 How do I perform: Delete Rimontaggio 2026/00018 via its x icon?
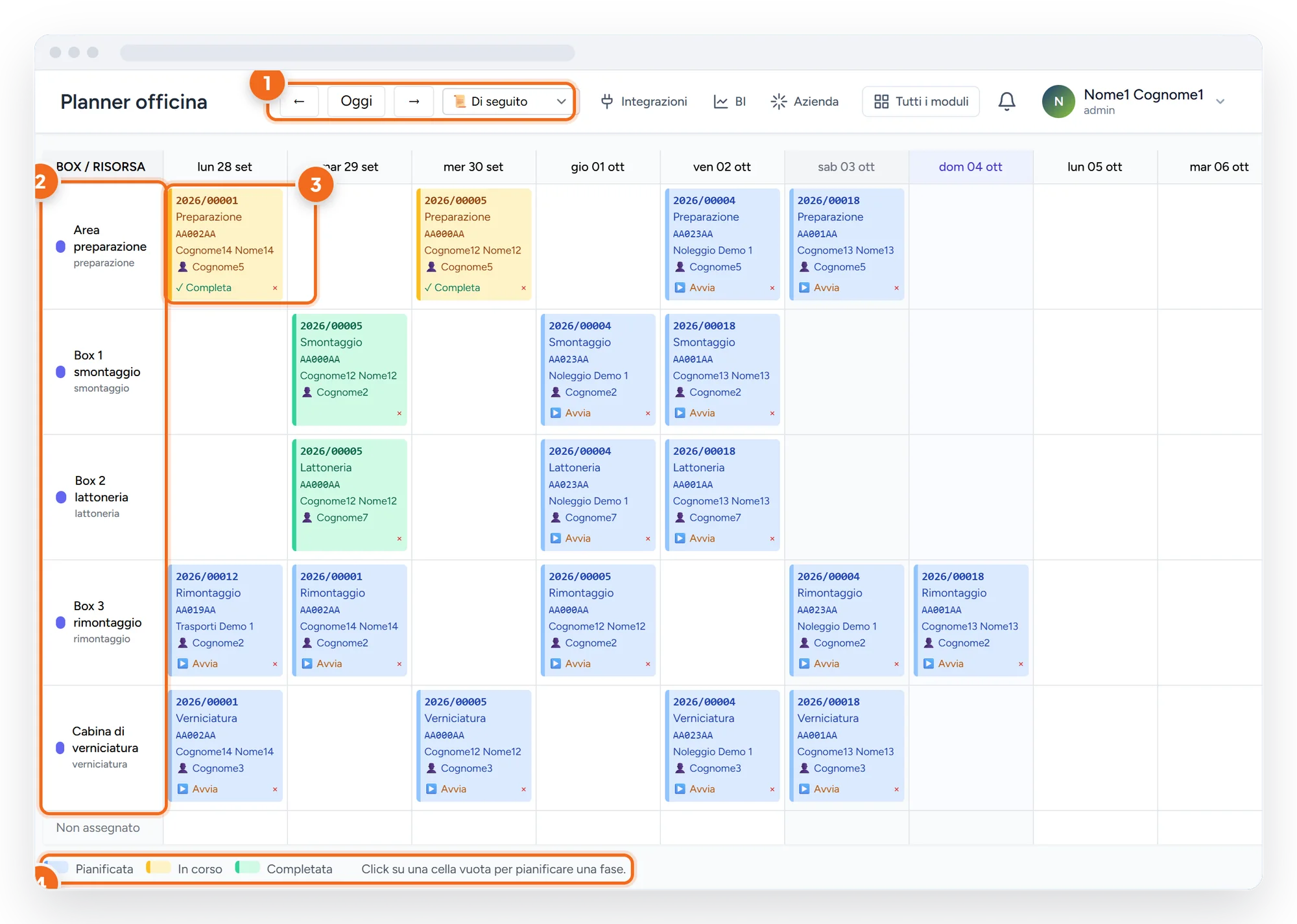[x=1021, y=664]
